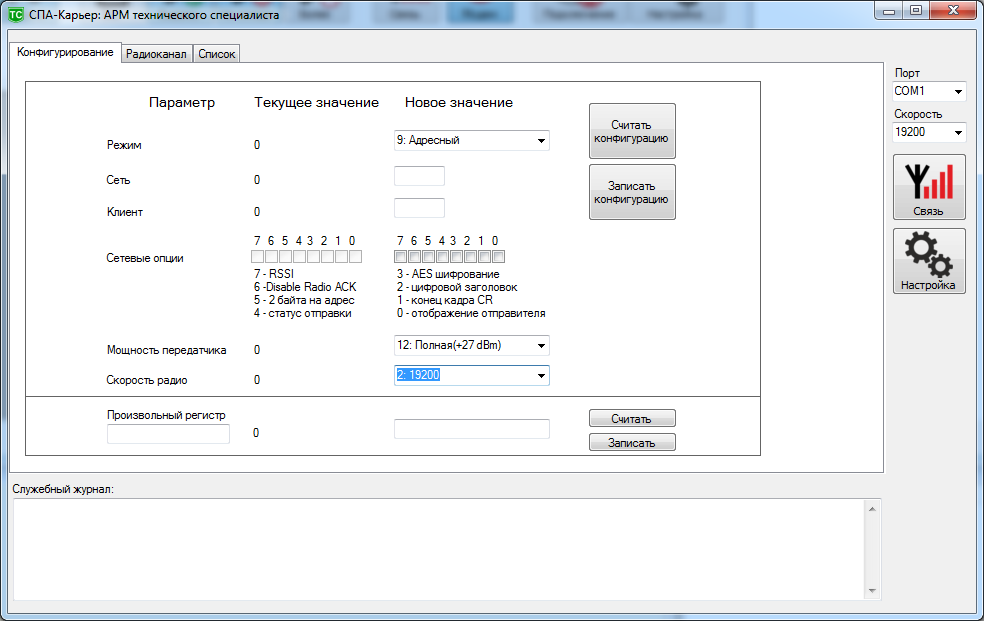The image size is (984, 621).
Task: Click the Записать конфигурацию button
Action: tap(632, 193)
